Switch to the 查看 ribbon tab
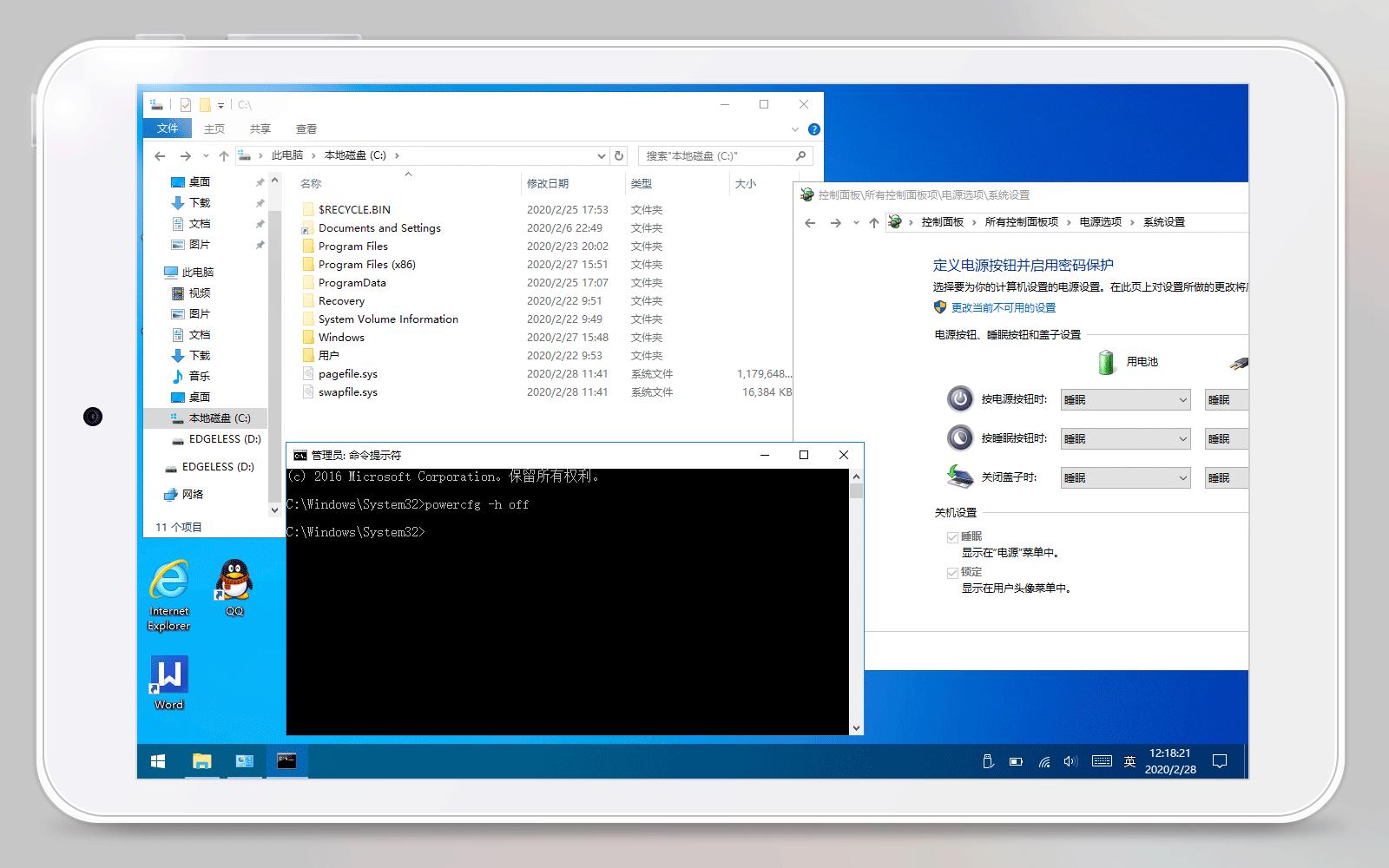 click(x=307, y=128)
